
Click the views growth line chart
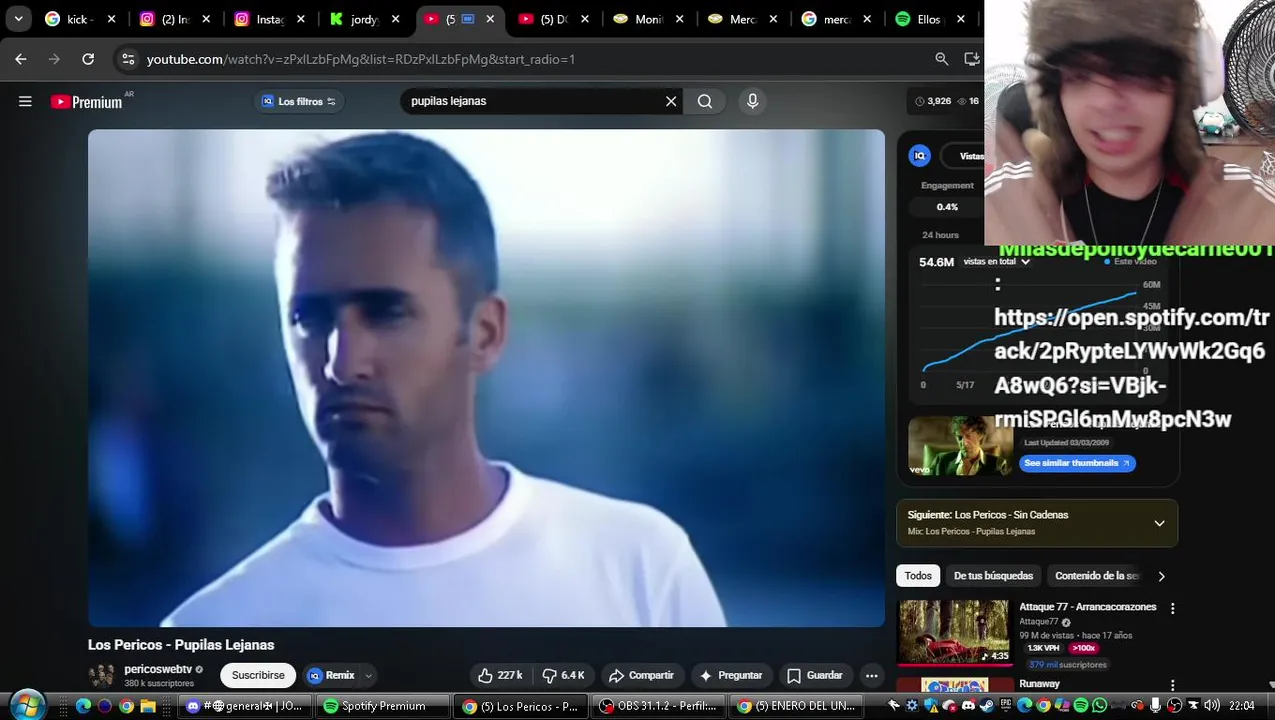pyautogui.click(x=1030, y=330)
